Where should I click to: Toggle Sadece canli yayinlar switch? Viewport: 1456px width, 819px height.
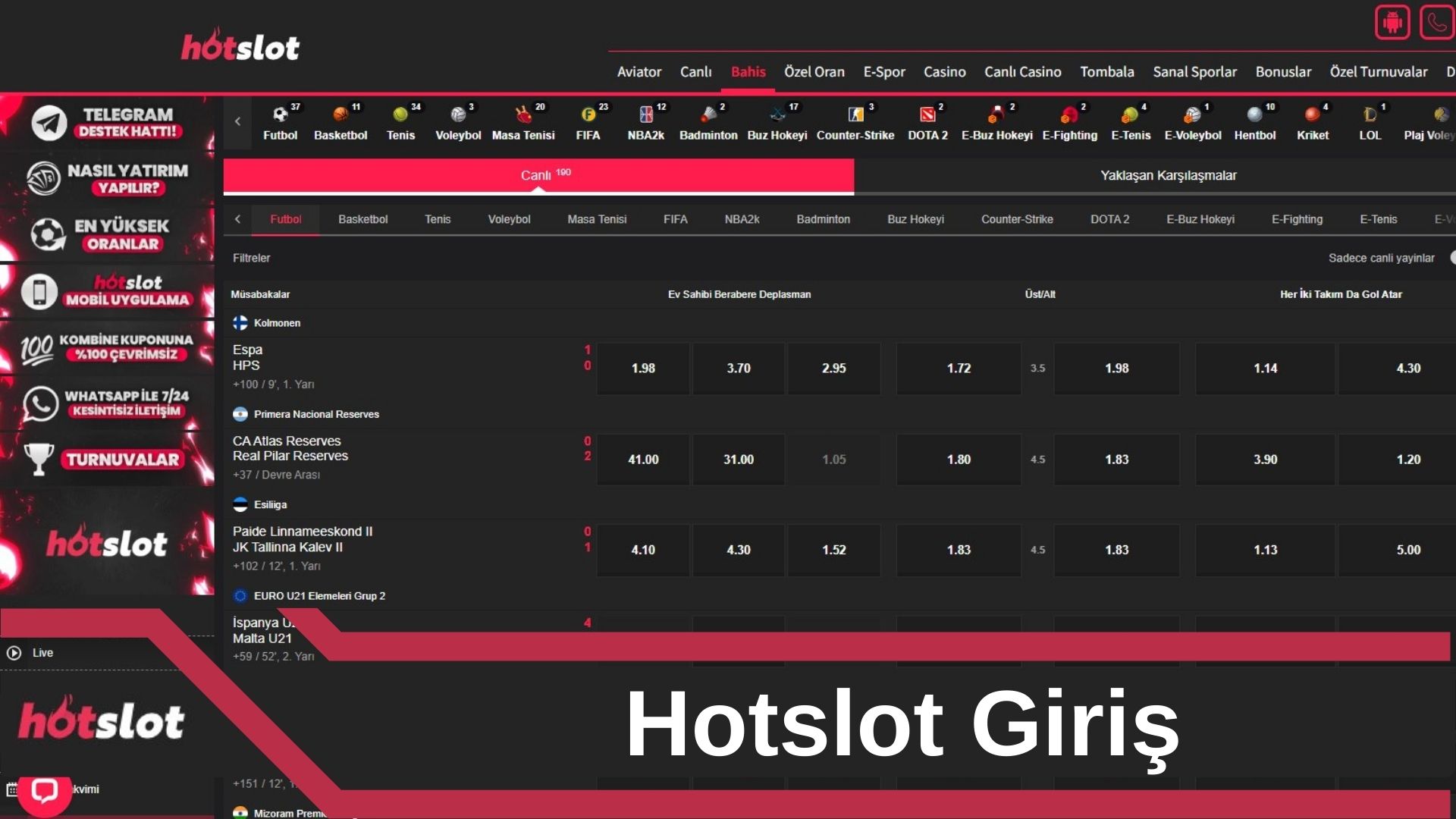pos(1451,258)
